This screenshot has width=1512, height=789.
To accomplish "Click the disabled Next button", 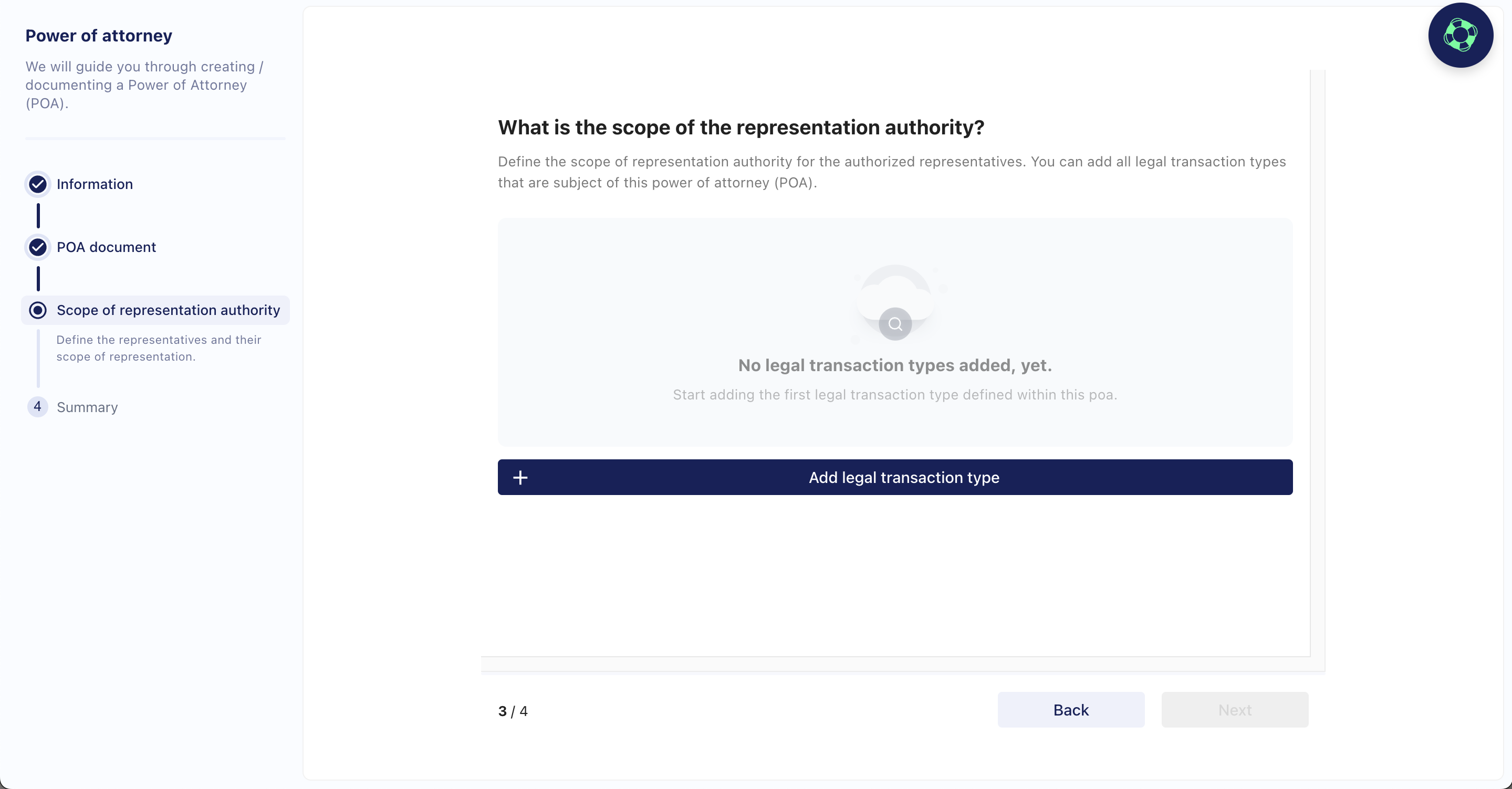I will pos(1234,710).
